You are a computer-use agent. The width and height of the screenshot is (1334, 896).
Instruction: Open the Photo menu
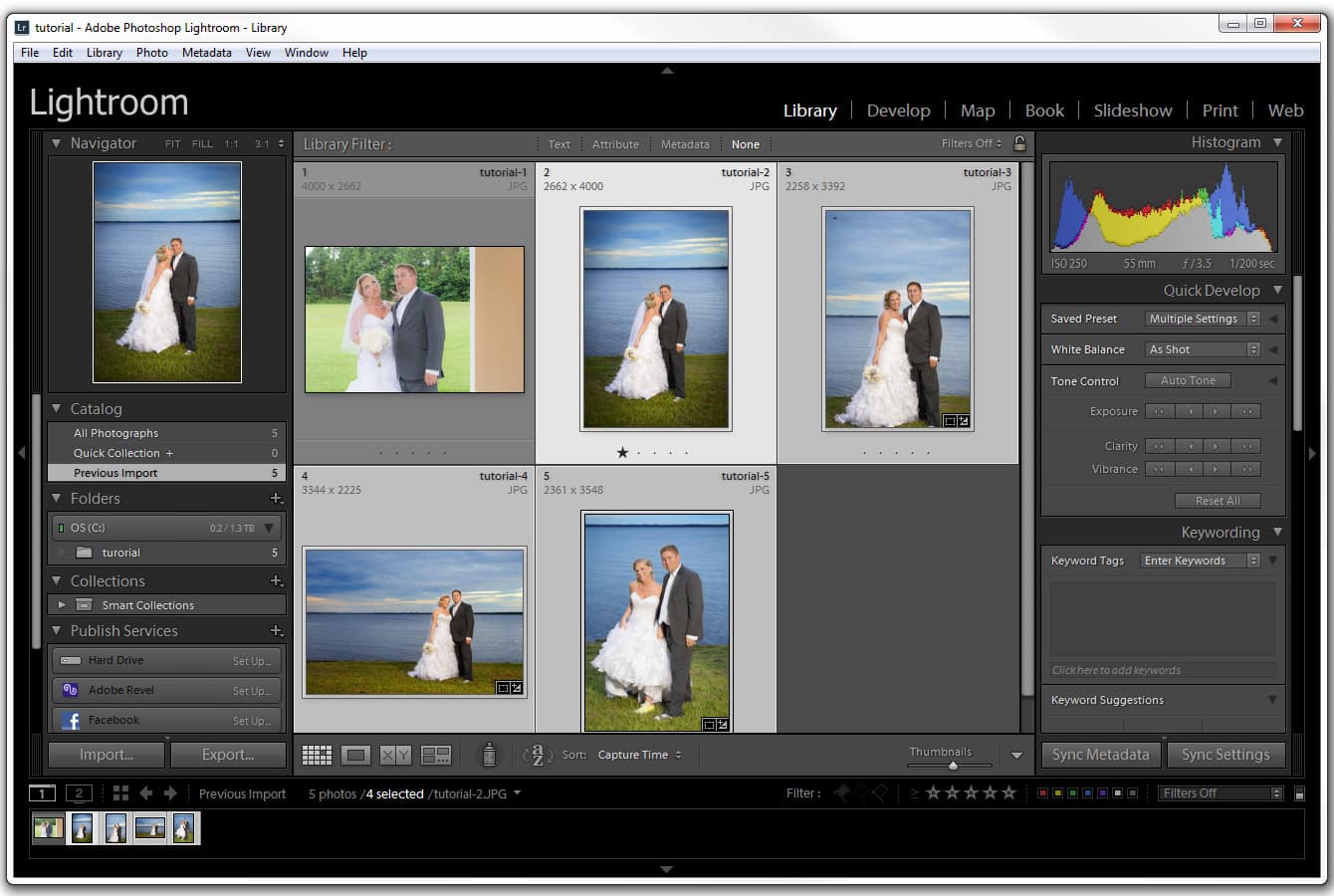tap(151, 52)
